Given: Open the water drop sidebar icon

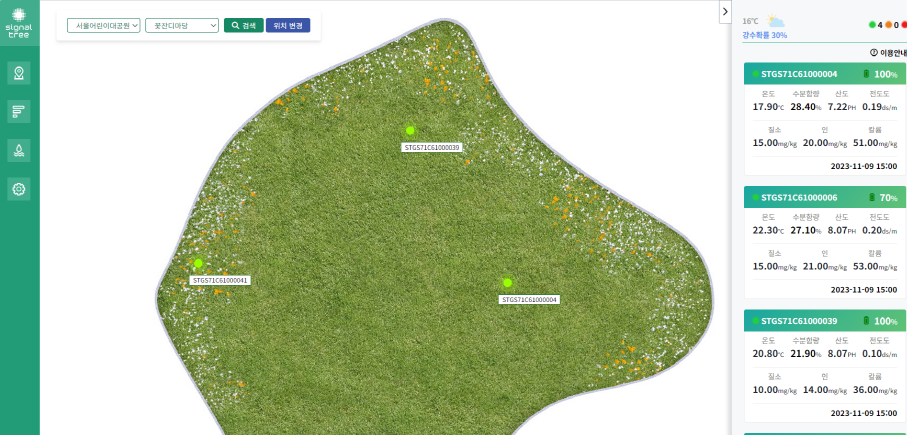Looking at the screenshot, I should click(x=19, y=150).
